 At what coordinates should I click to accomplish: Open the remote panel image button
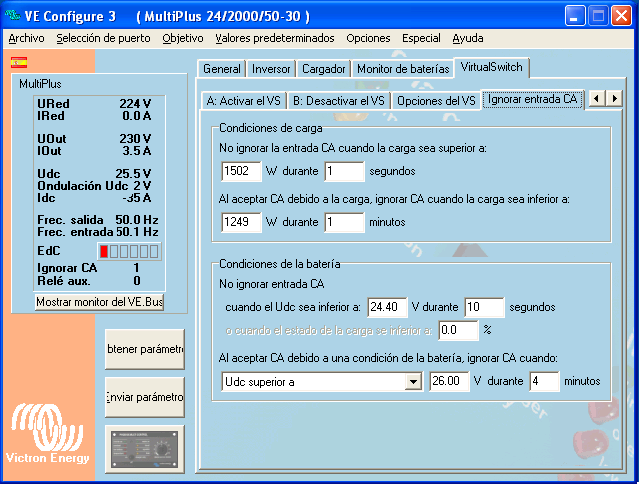(x=145, y=449)
